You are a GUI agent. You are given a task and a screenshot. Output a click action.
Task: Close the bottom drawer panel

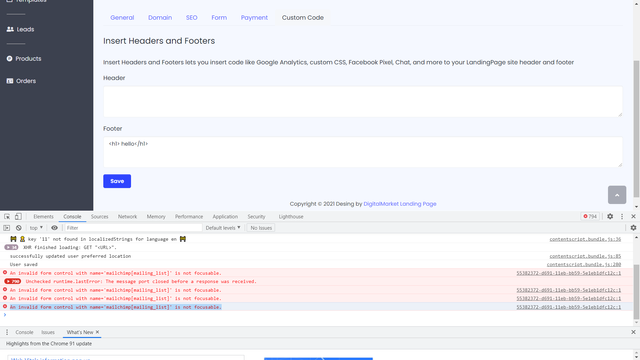(x=633, y=332)
